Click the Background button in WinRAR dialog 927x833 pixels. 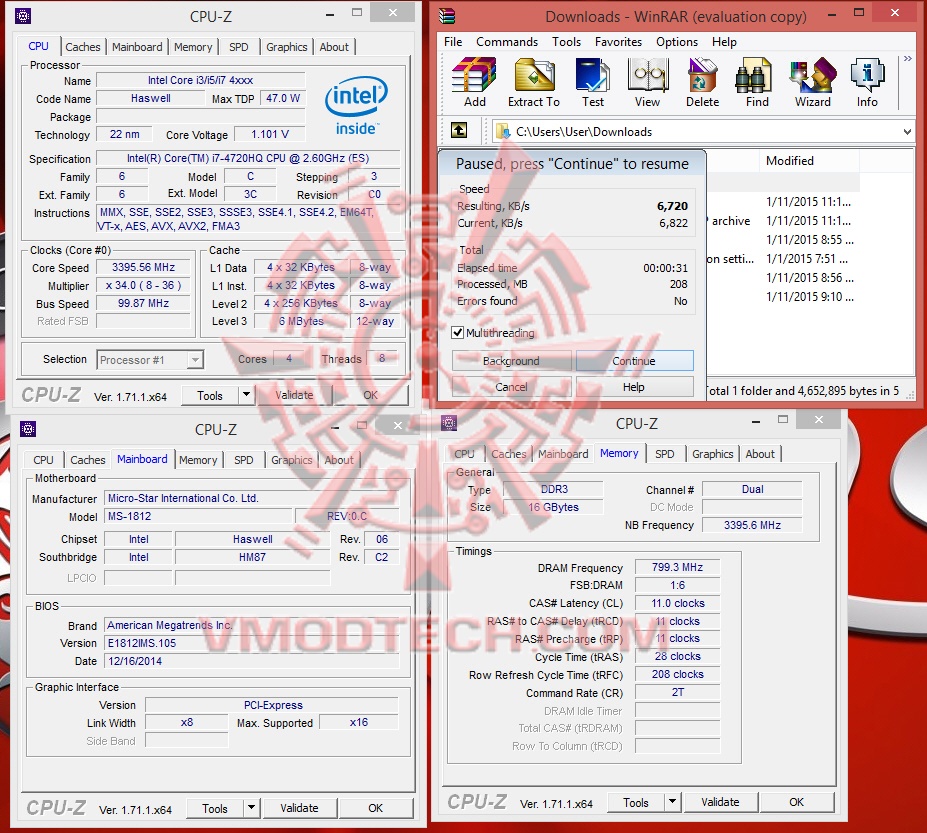pyautogui.click(x=511, y=361)
